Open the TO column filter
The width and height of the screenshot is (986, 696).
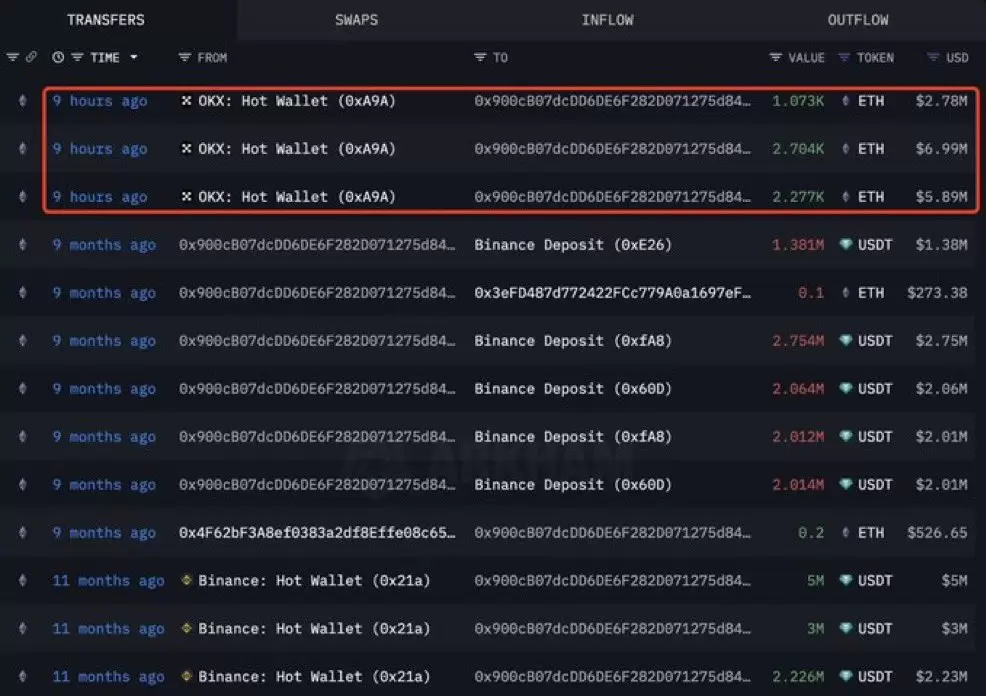480,57
